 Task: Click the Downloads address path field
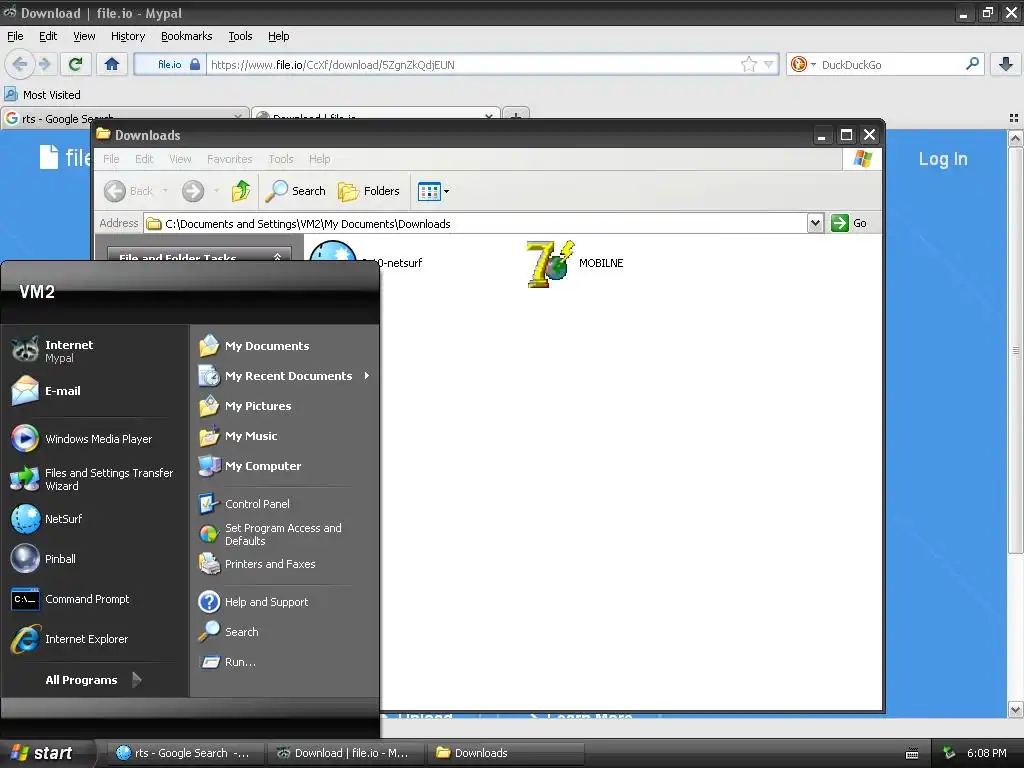coord(475,223)
